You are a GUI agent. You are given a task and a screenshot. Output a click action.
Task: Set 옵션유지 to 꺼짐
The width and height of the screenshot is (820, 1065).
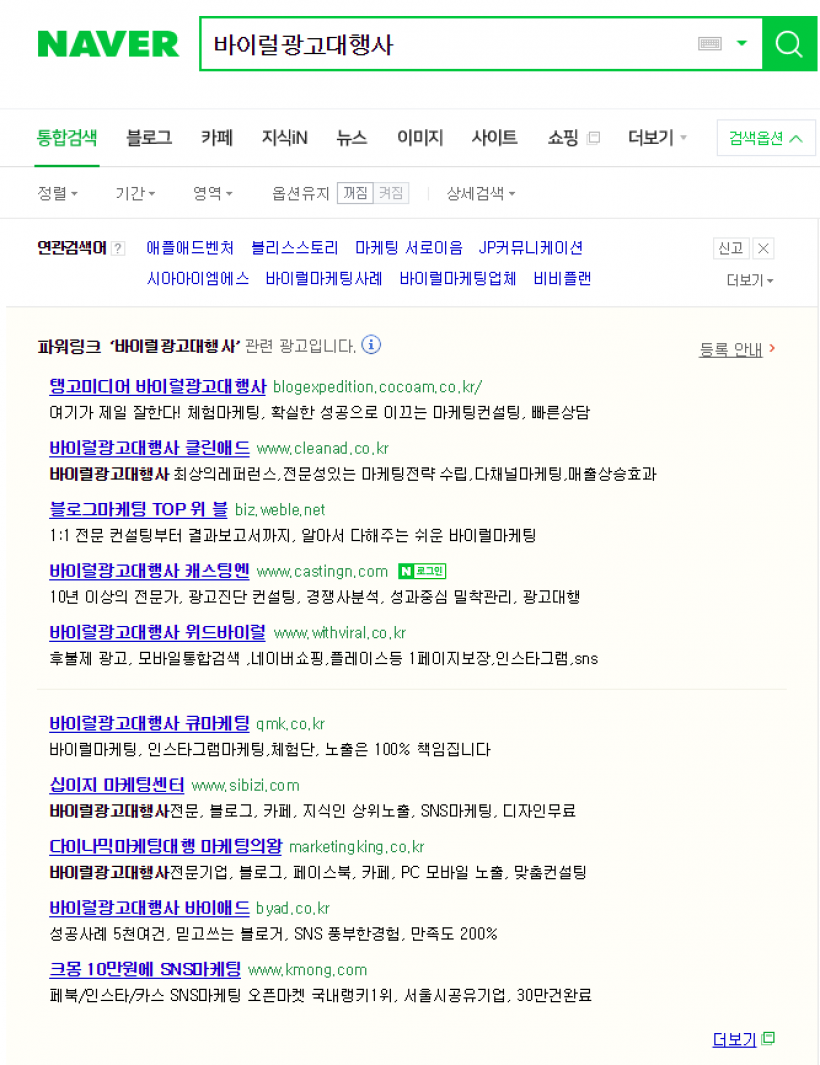355,193
